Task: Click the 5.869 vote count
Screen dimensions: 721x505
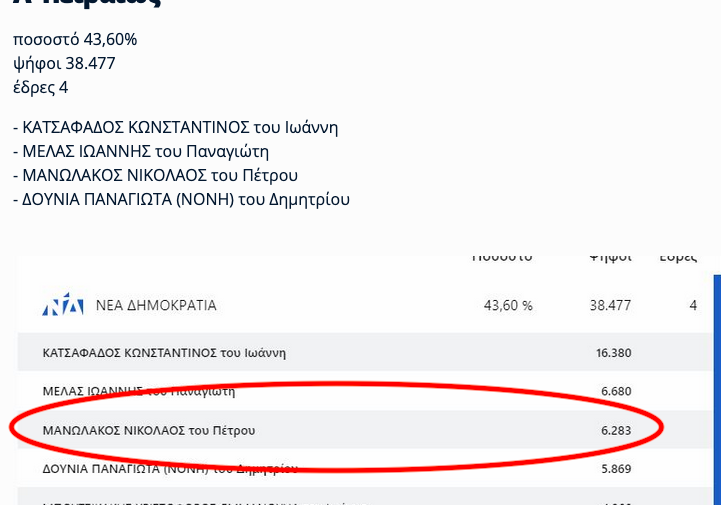Action: 614,467
